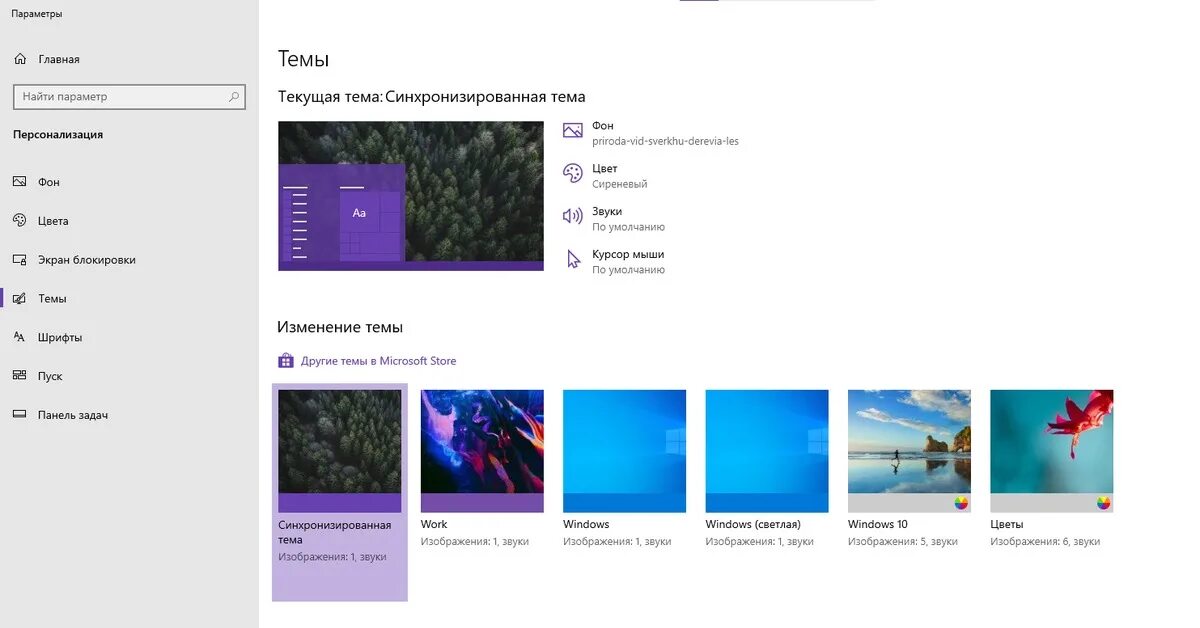Apply the Windows (светлая) theme thumbnail

coord(767,451)
